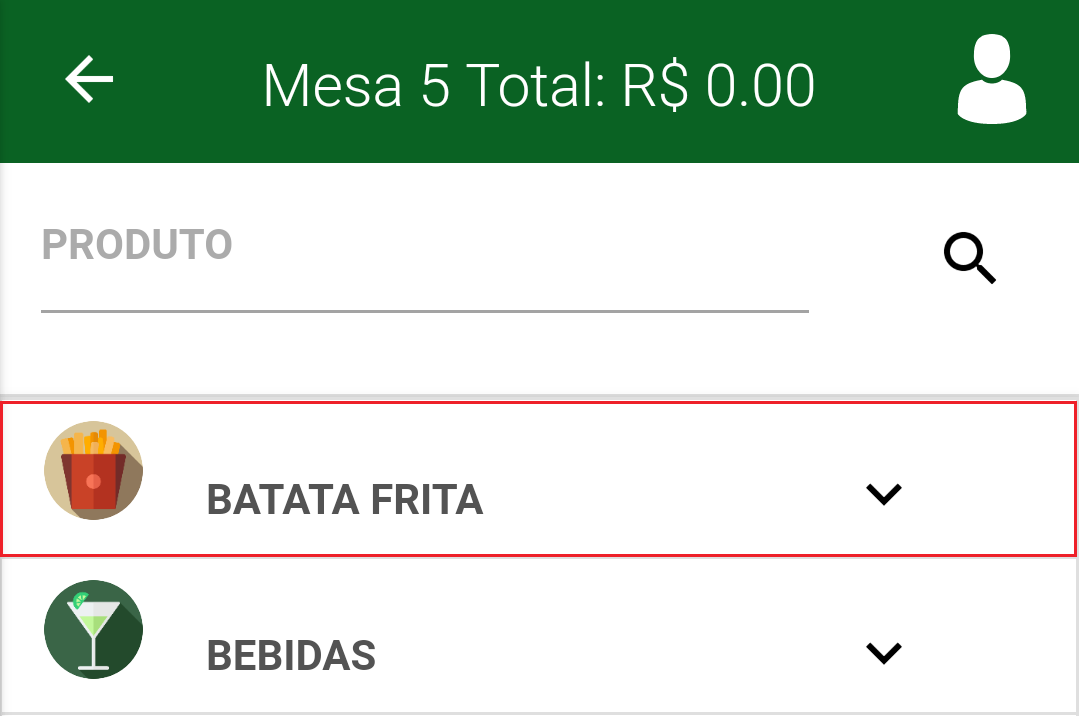Expand the Batata Frita chevron
This screenshot has height=716, width=1079.
click(x=884, y=494)
